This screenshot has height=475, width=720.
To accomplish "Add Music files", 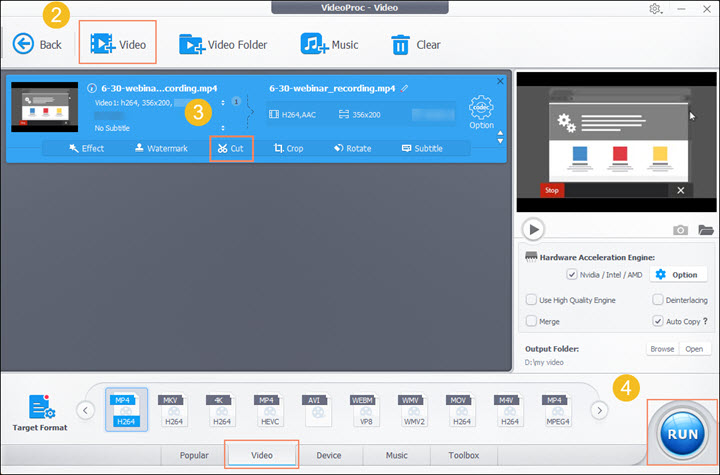I will point(329,45).
